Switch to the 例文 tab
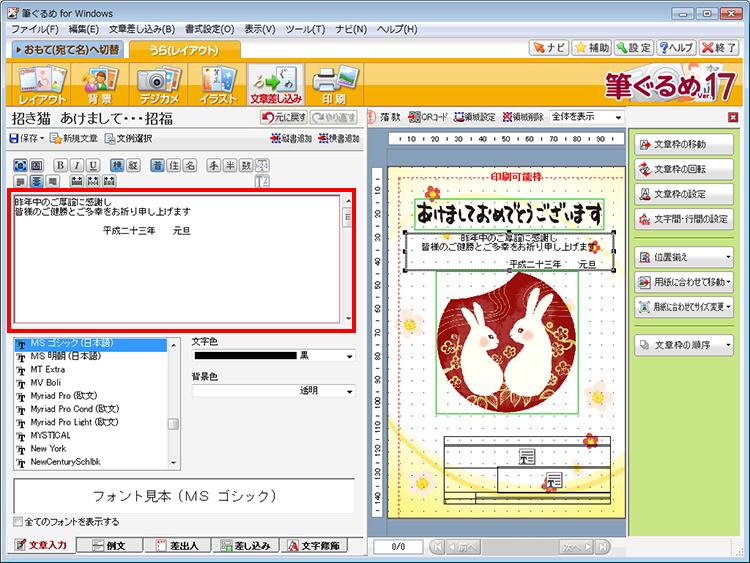Viewport: 750px width, 563px height. pyautogui.click(x=110, y=545)
